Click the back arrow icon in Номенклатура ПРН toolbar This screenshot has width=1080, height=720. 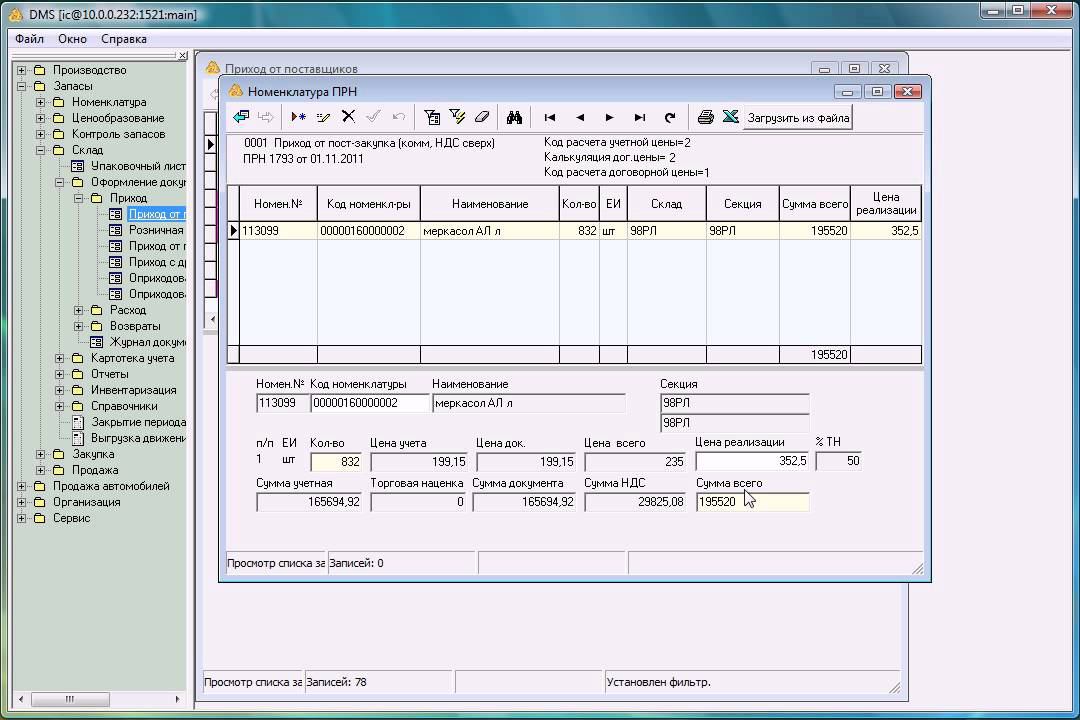pos(241,117)
